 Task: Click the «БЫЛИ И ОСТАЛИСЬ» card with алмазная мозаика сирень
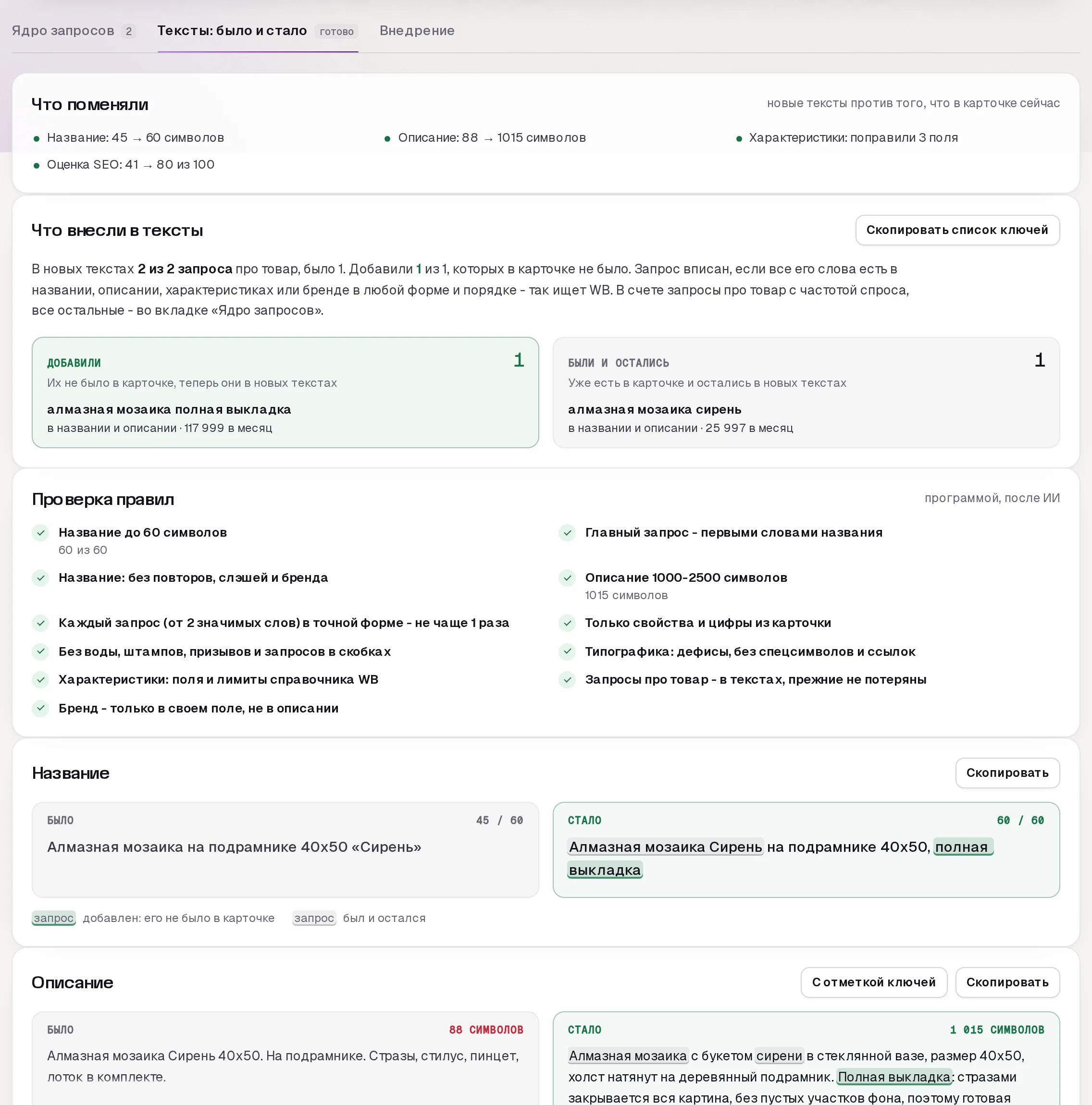806,393
